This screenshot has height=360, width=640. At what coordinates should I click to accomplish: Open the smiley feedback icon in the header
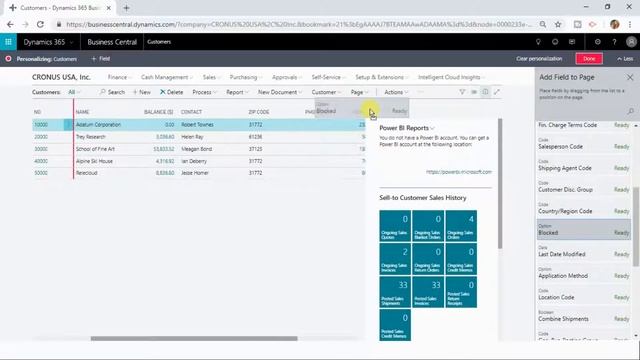coord(555,42)
